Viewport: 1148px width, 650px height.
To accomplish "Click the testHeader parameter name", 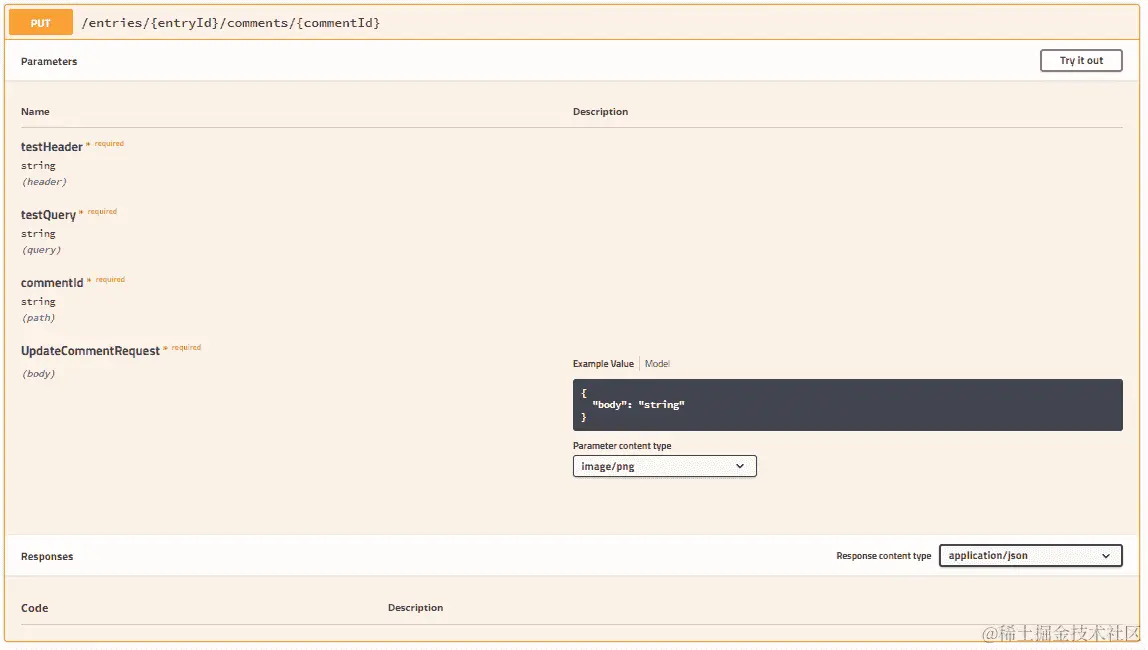I will tap(51, 146).
